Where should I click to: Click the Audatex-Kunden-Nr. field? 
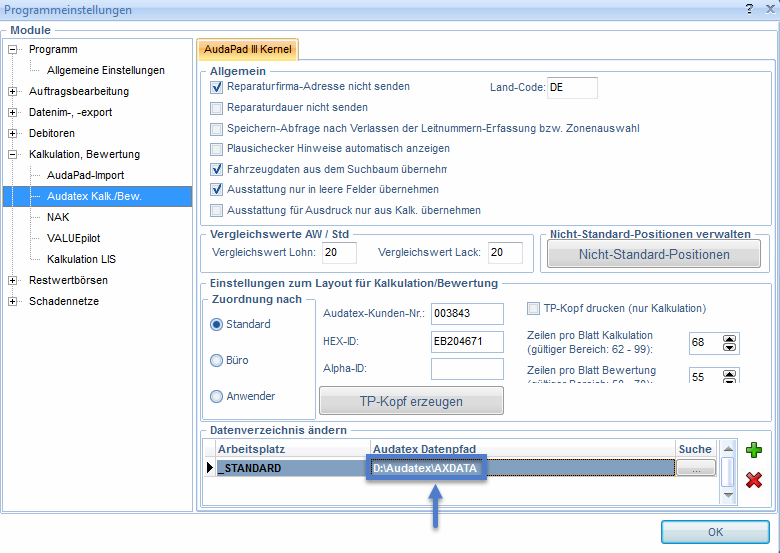point(467,314)
